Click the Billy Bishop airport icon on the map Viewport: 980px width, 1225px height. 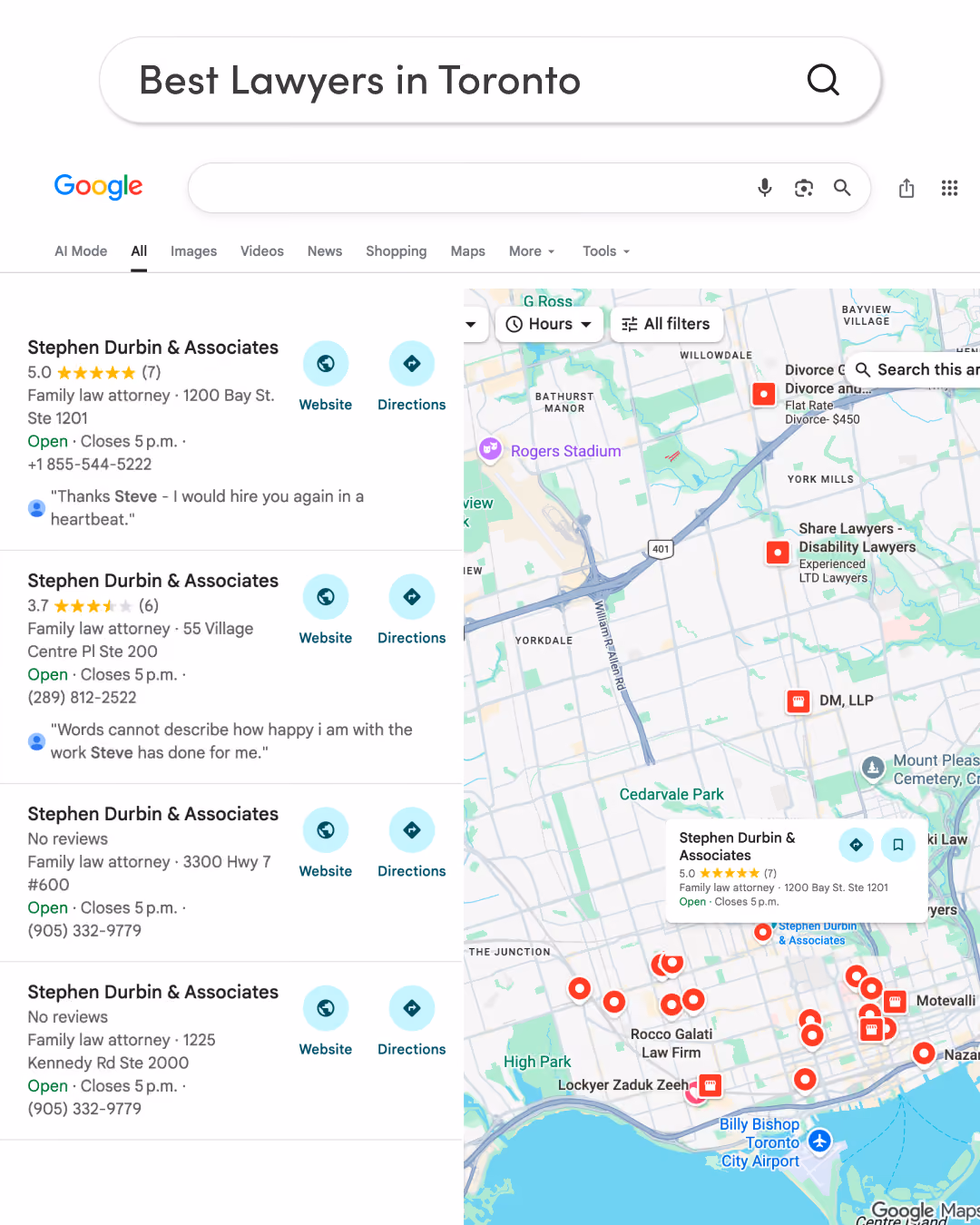pos(820,1142)
